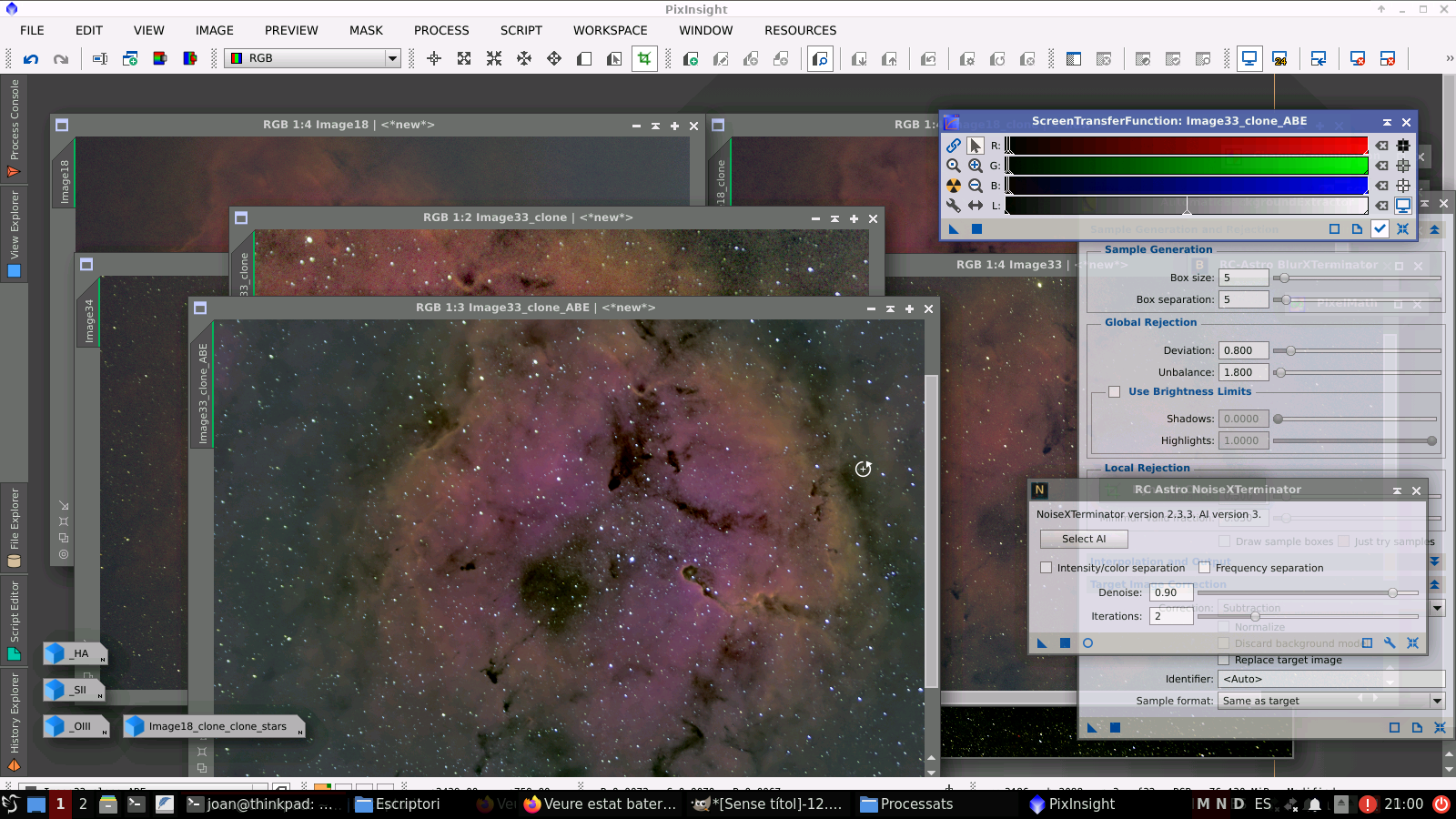
Task: Click the radioactive auto-stretch icon in ScreenTransferFunction
Action: click(953, 185)
